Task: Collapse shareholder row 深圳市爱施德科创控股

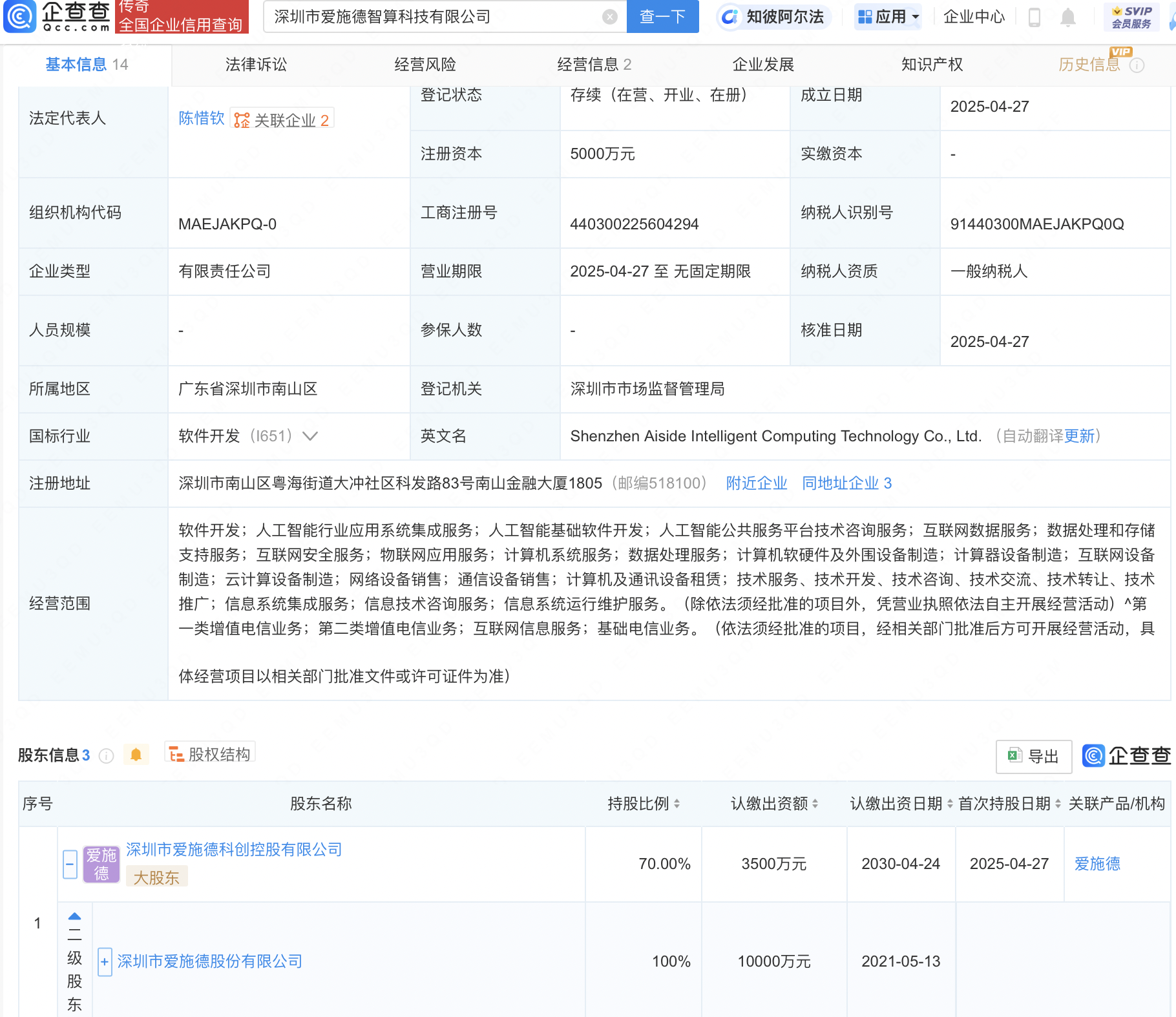Action: click(x=70, y=865)
